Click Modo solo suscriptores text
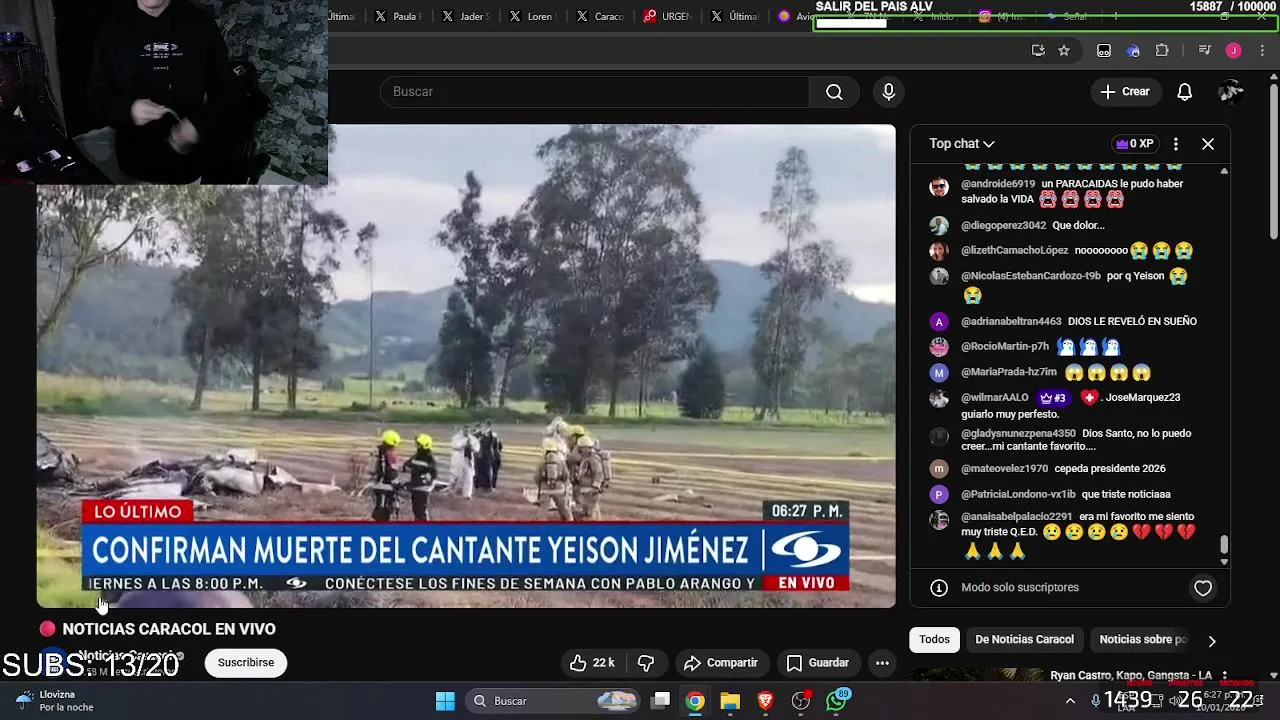The width and height of the screenshot is (1280, 720). 1020,588
